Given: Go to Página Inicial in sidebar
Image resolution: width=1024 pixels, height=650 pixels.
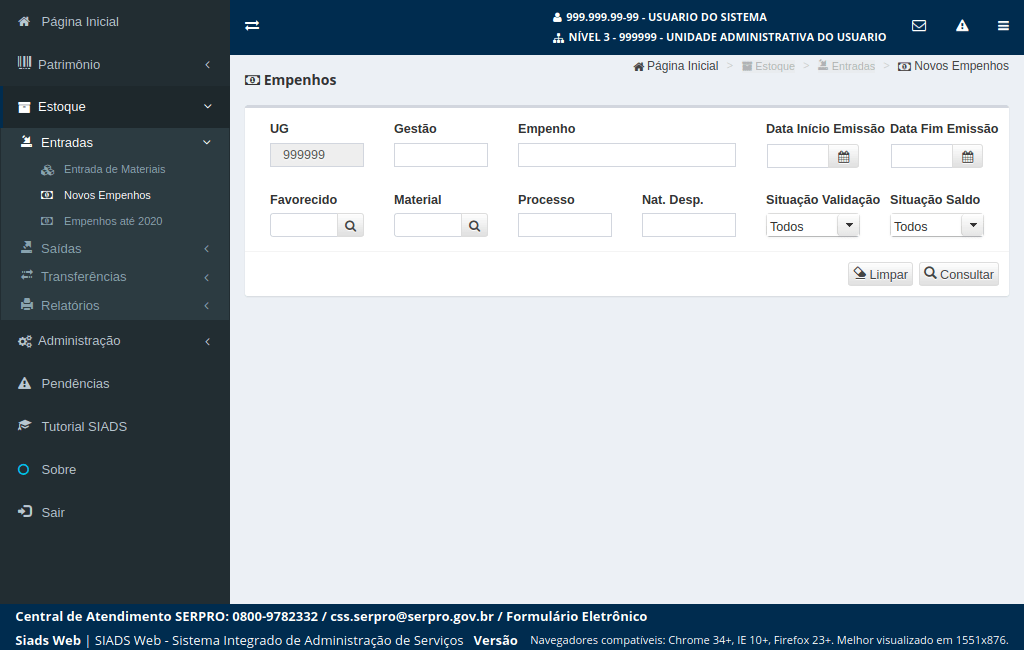Looking at the screenshot, I should [x=80, y=22].
